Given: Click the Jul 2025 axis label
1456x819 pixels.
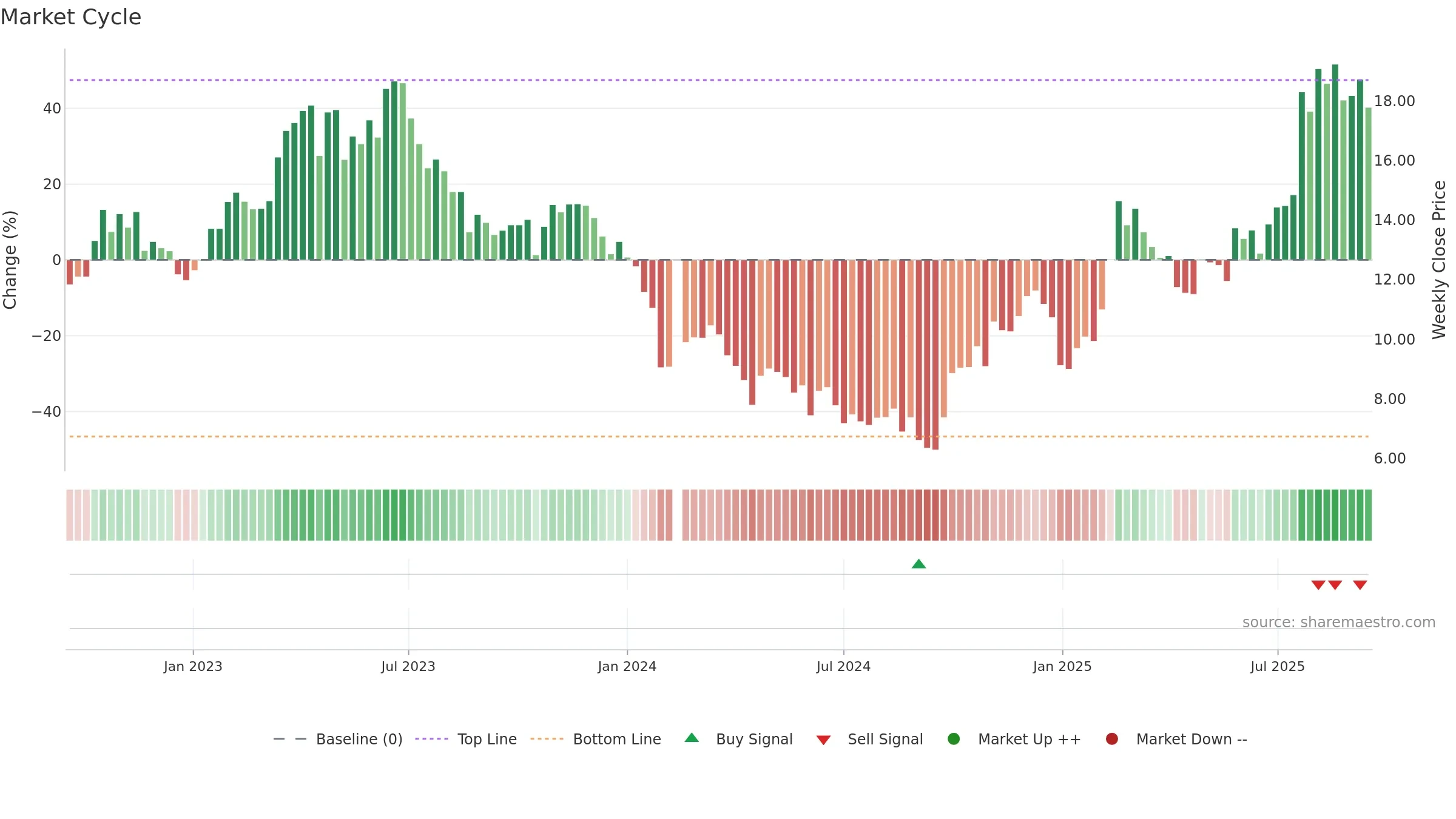Looking at the screenshot, I should coord(1278,667).
